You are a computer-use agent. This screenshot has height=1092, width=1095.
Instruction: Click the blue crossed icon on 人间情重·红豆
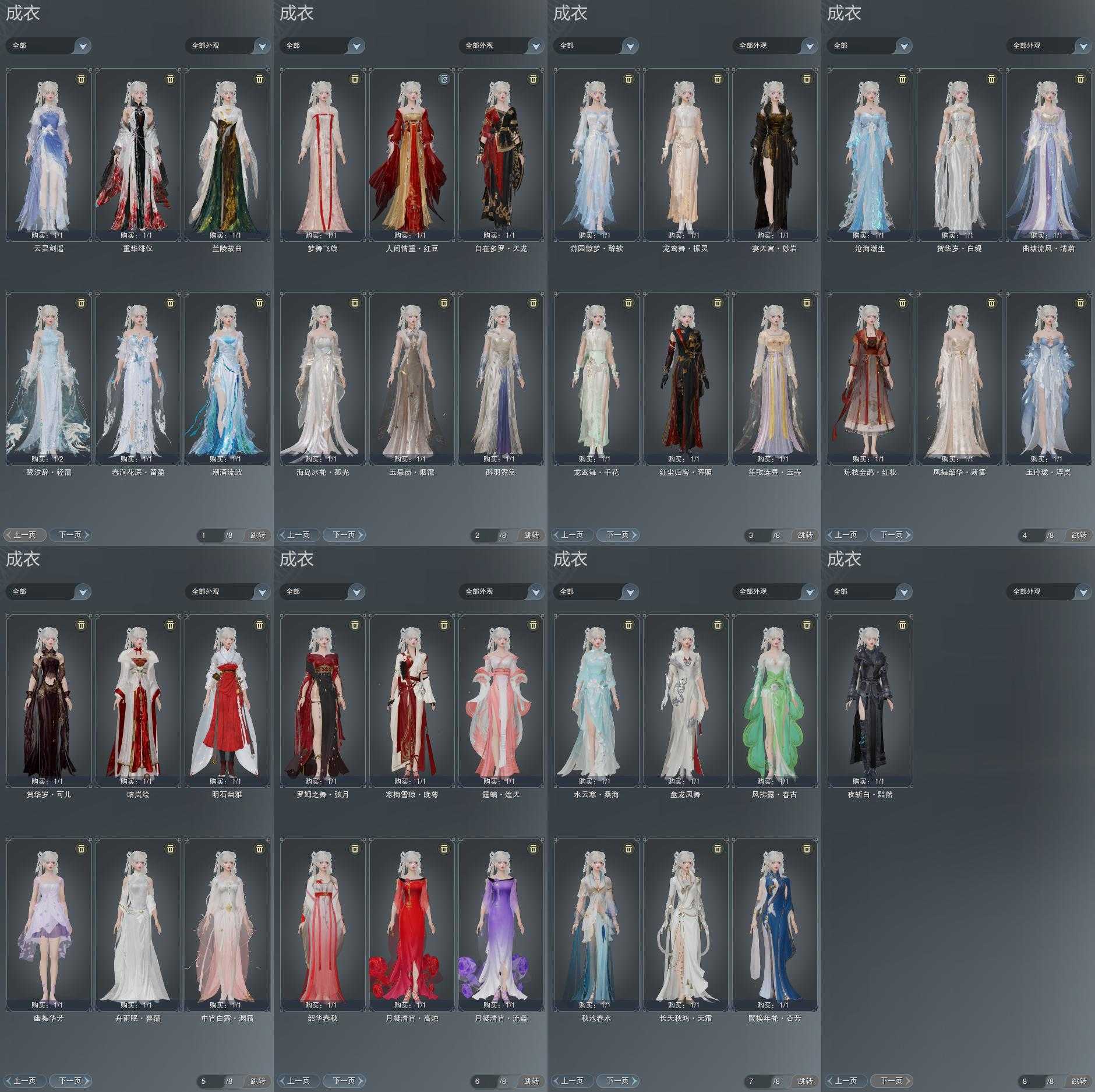tap(444, 79)
